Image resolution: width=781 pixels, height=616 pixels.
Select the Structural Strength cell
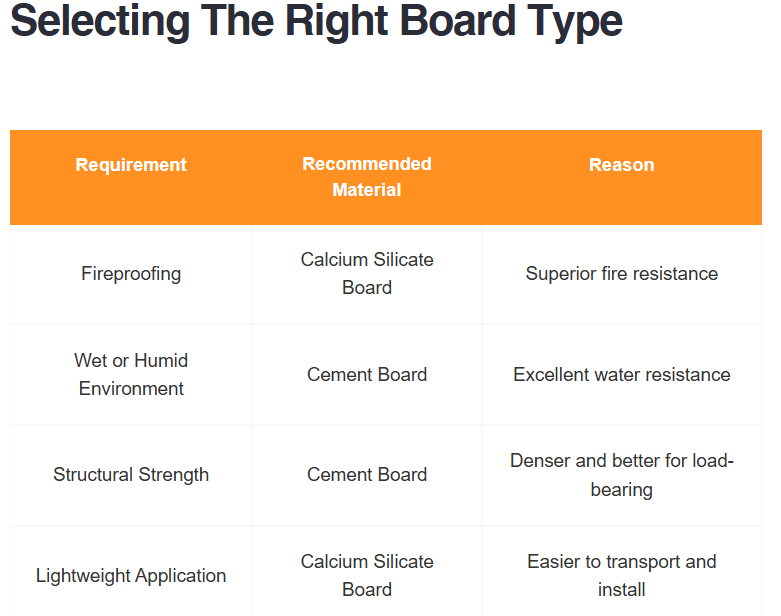[x=131, y=475]
